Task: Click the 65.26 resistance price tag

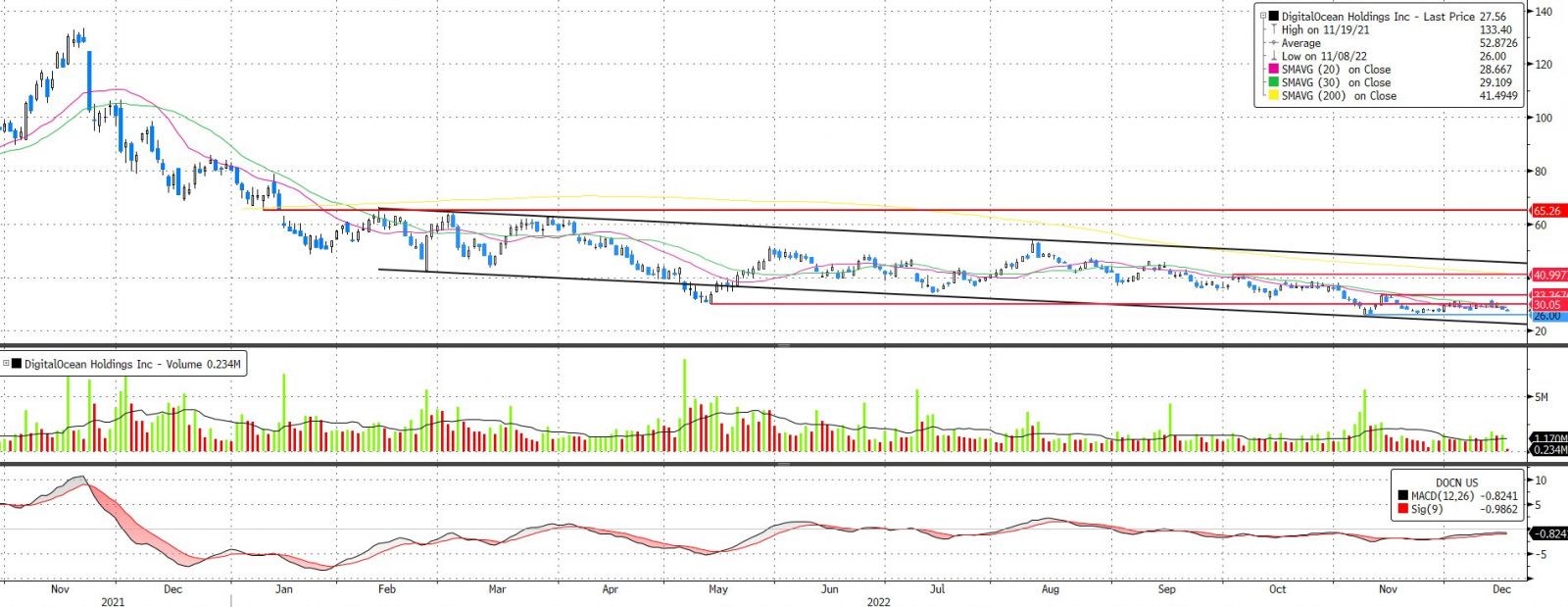Action: click(1548, 211)
